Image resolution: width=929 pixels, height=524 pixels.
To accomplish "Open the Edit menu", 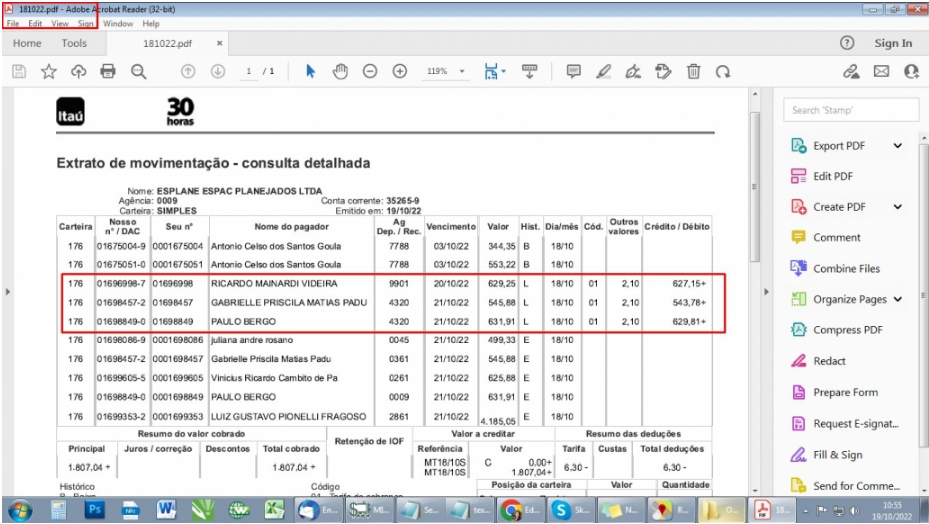I will pos(35,23).
